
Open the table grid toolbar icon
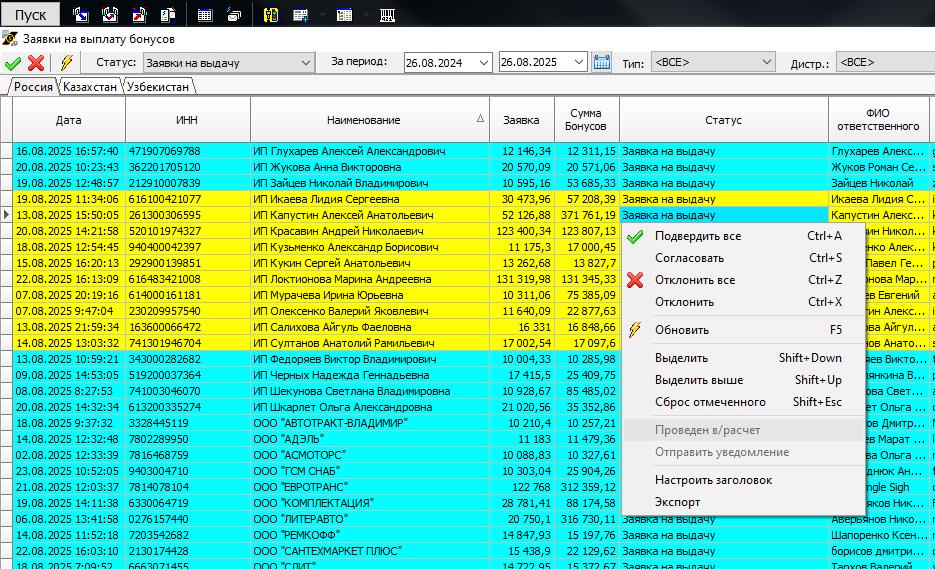click(205, 15)
